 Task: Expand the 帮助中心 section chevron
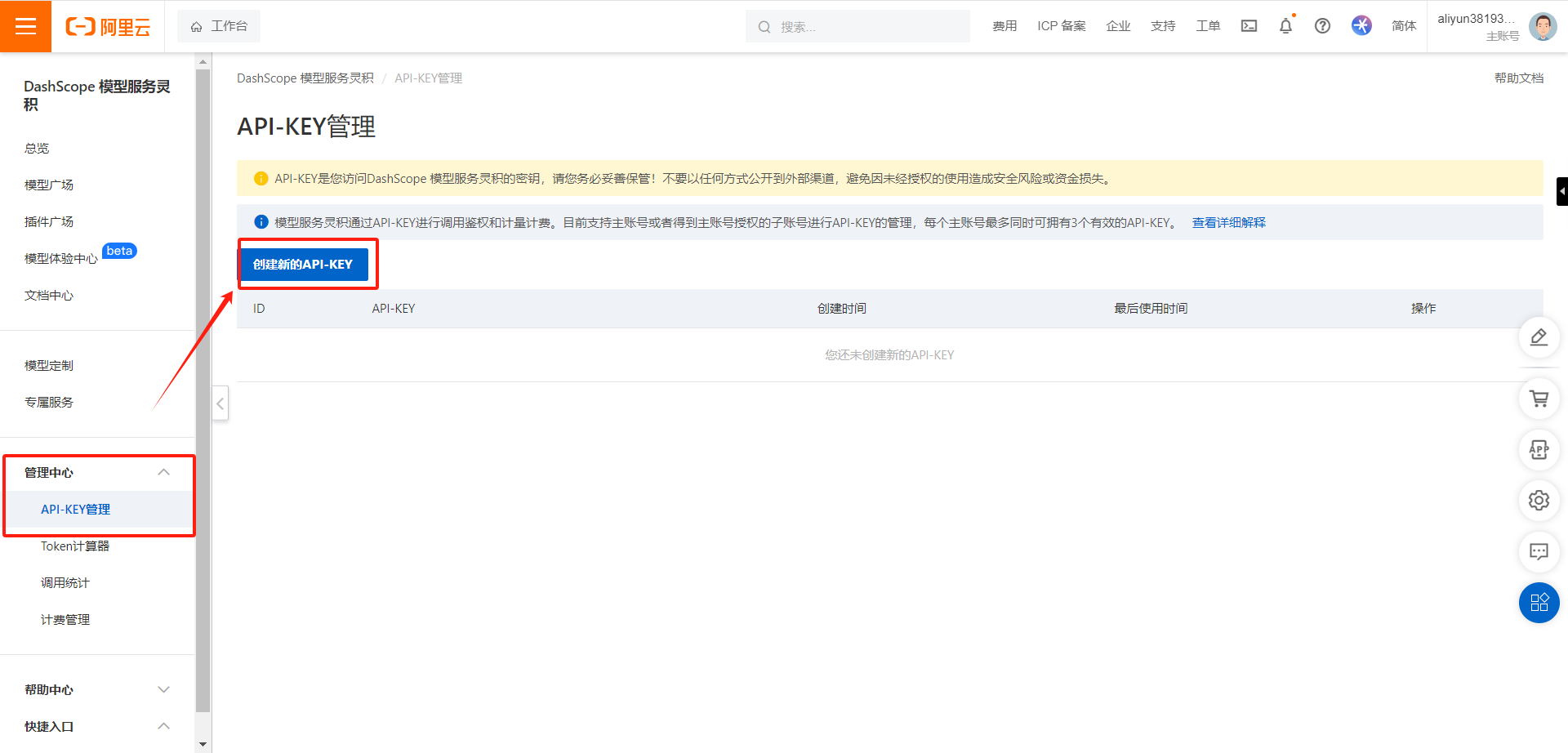tap(163, 689)
